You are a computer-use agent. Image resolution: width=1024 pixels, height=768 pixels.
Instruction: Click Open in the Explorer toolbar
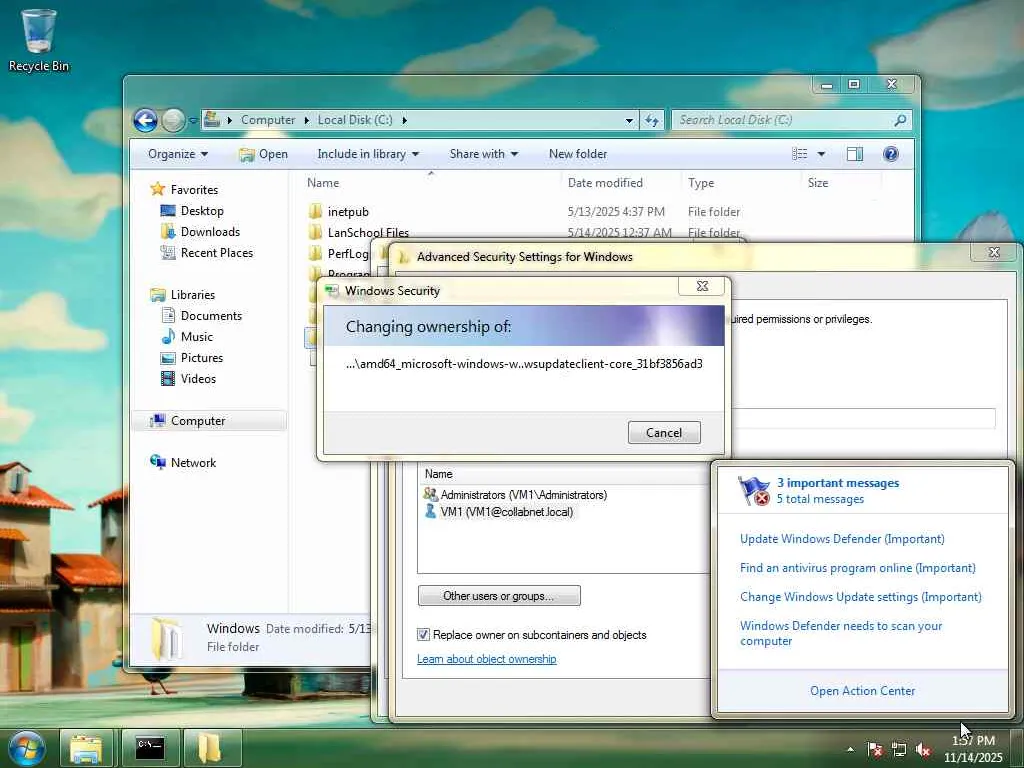coord(264,154)
